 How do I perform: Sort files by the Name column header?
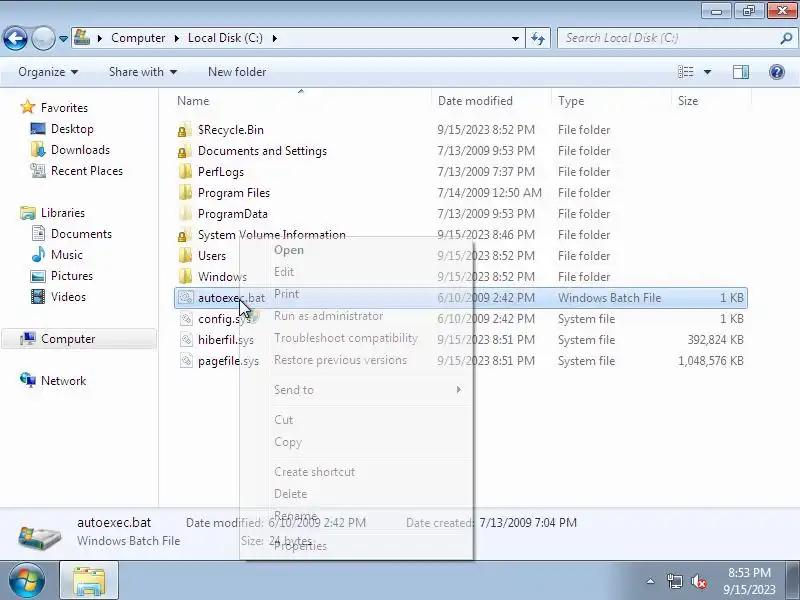pyautogui.click(x=193, y=101)
